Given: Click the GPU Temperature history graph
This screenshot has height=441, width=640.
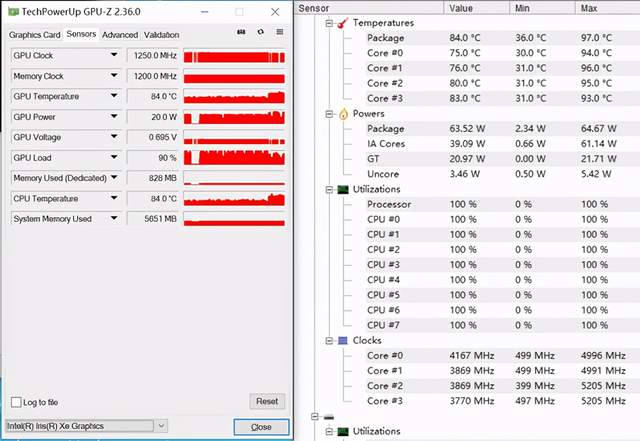Looking at the screenshot, I should (234, 96).
